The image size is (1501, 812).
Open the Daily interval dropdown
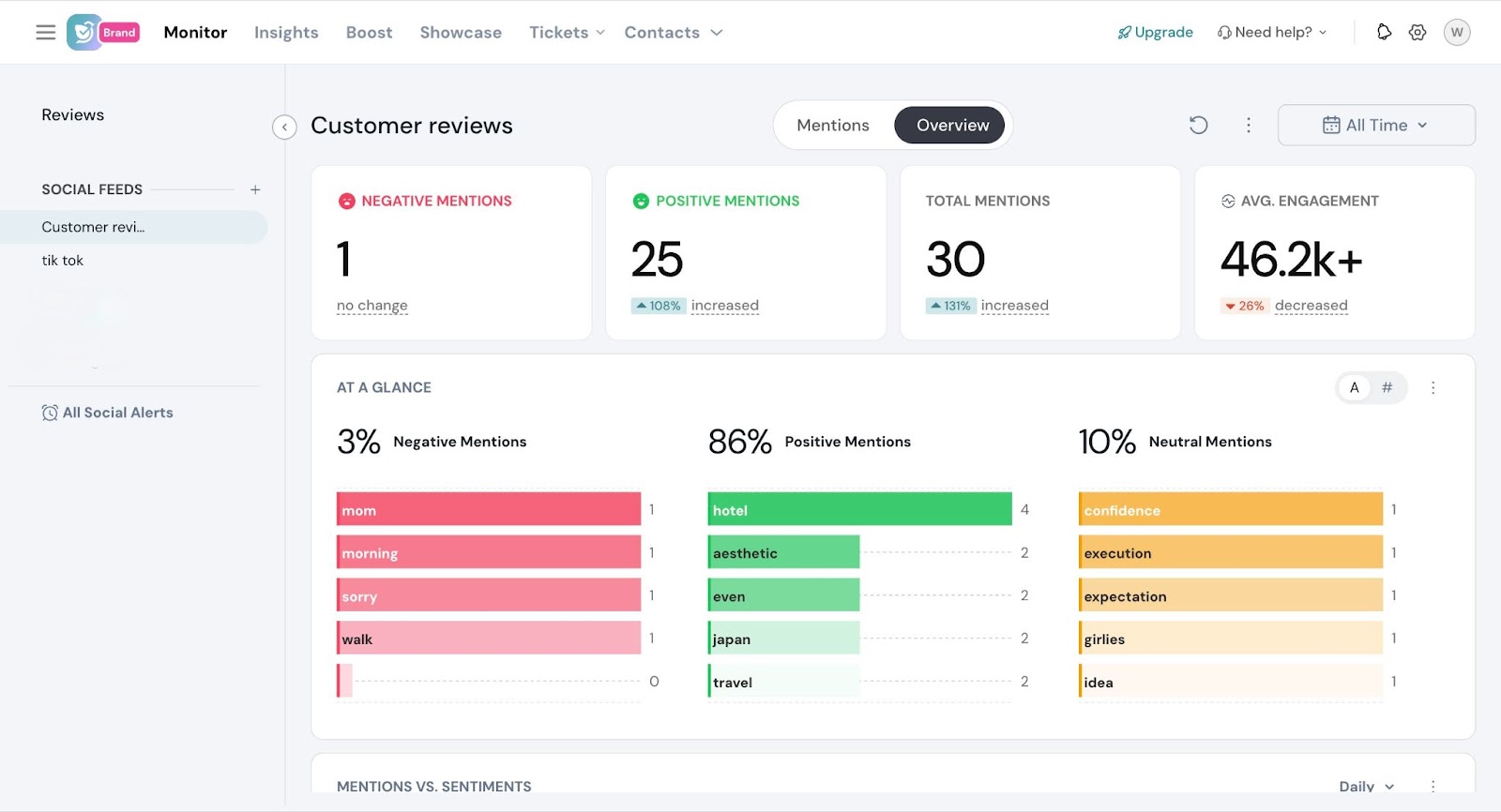(x=1366, y=786)
